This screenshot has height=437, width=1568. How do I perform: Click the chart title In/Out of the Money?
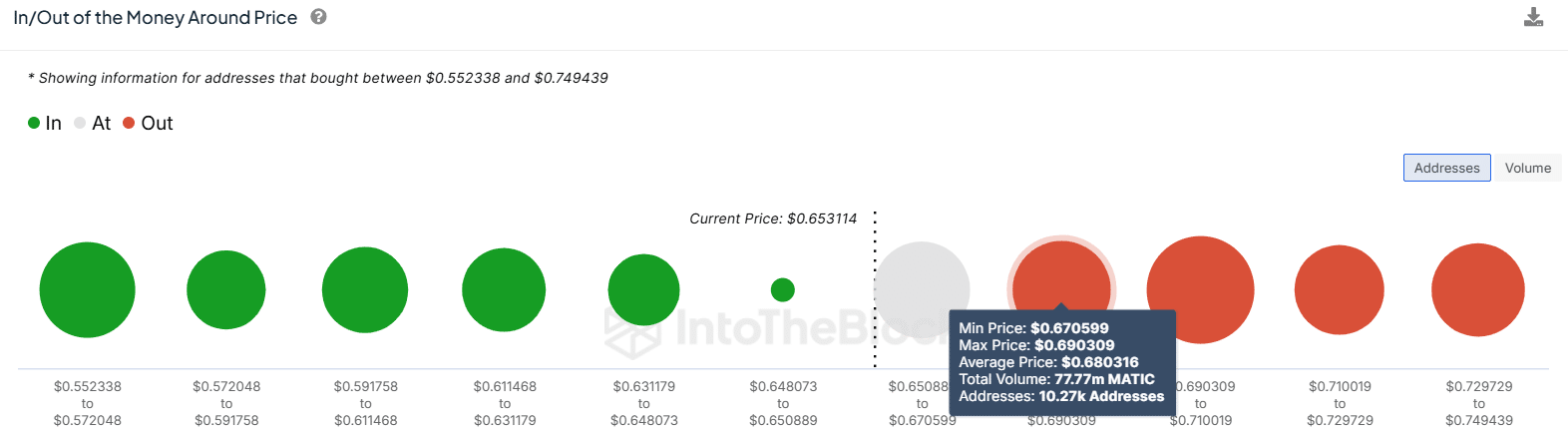coord(155,18)
